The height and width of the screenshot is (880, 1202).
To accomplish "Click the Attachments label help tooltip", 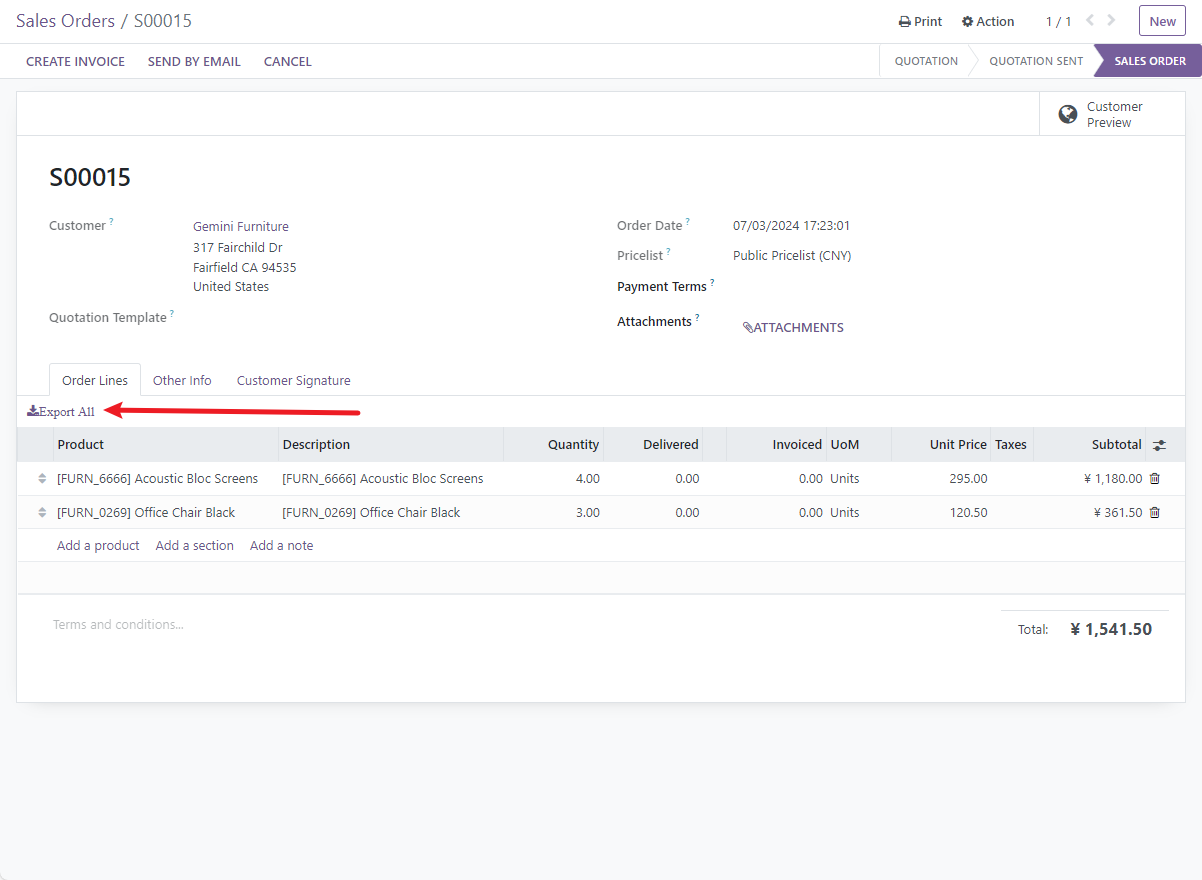I will (697, 318).
